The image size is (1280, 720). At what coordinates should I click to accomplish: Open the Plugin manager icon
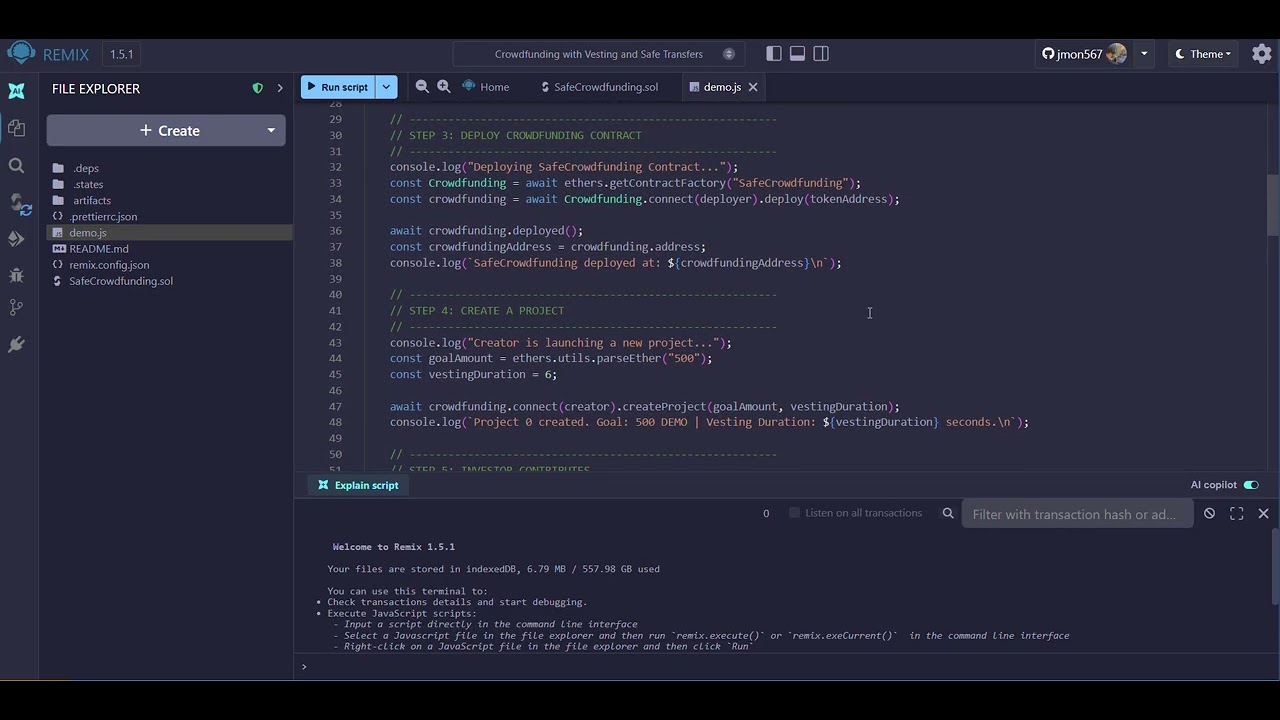16,344
